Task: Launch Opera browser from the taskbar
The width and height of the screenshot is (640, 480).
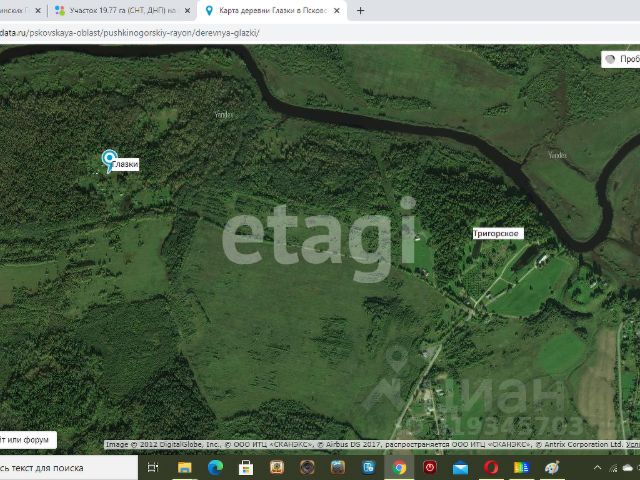Action: (x=491, y=468)
